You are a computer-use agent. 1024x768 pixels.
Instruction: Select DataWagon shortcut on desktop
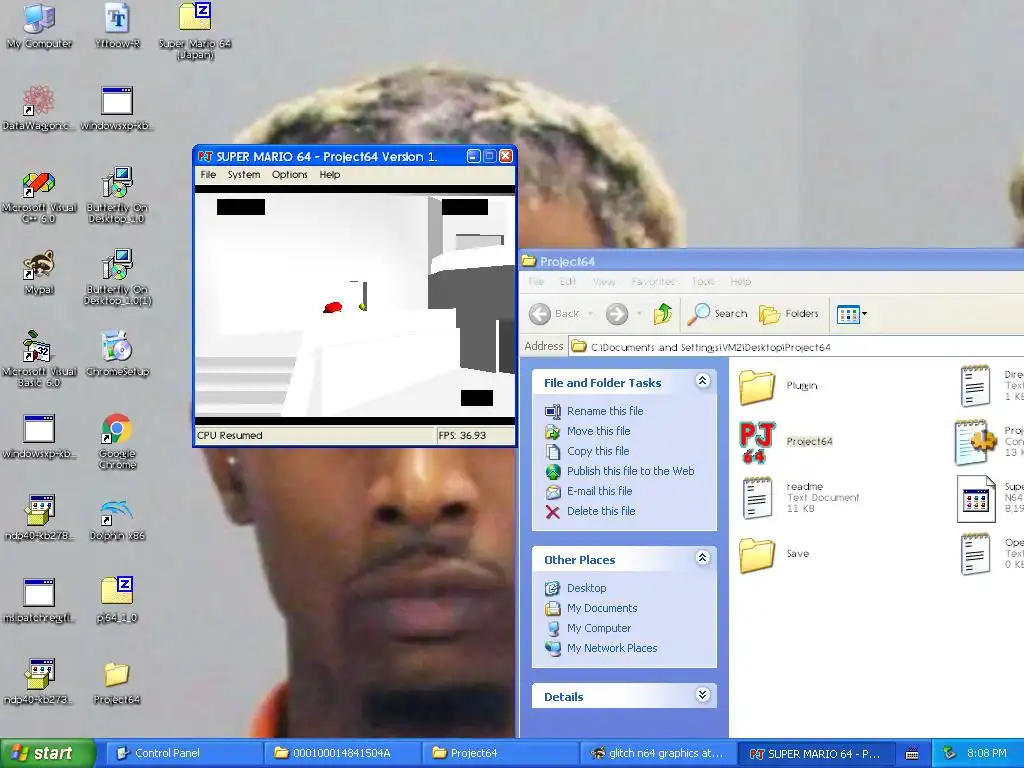click(39, 108)
